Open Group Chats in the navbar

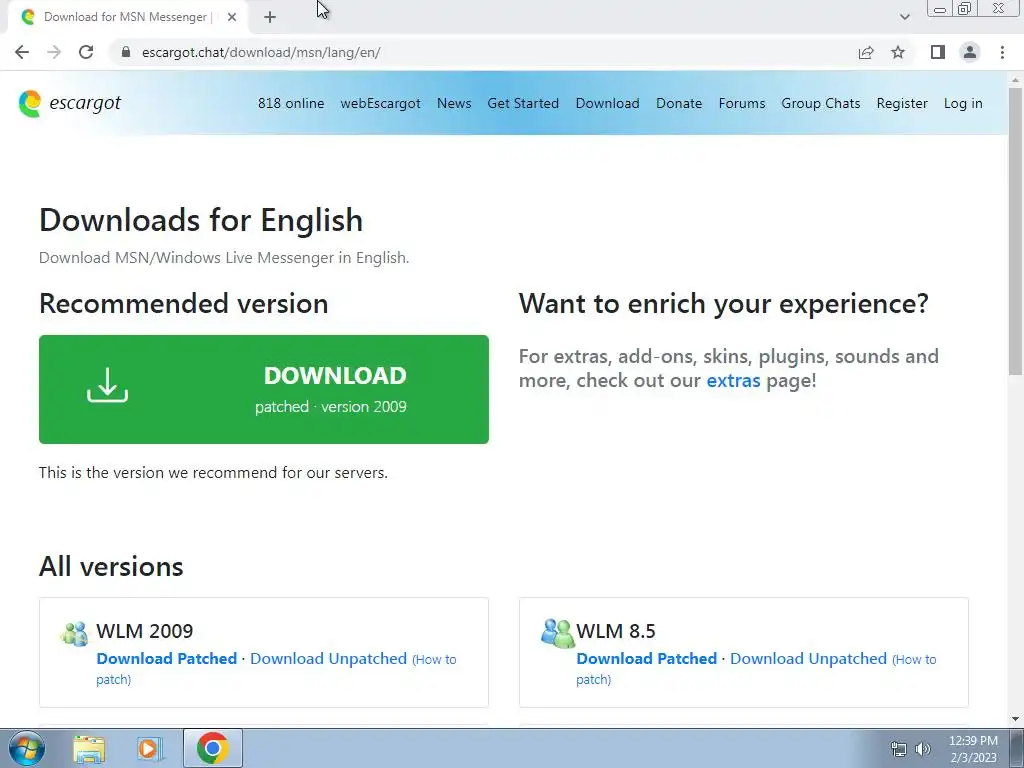pyautogui.click(x=820, y=103)
